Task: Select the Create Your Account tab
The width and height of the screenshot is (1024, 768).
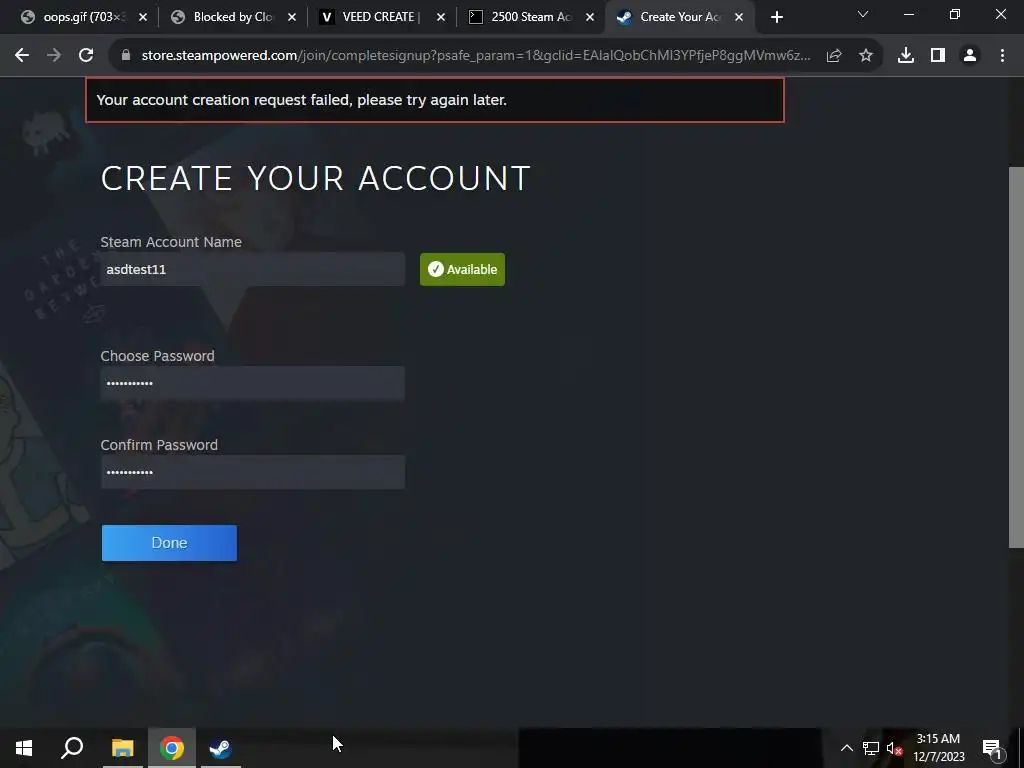Action: pyautogui.click(x=679, y=18)
